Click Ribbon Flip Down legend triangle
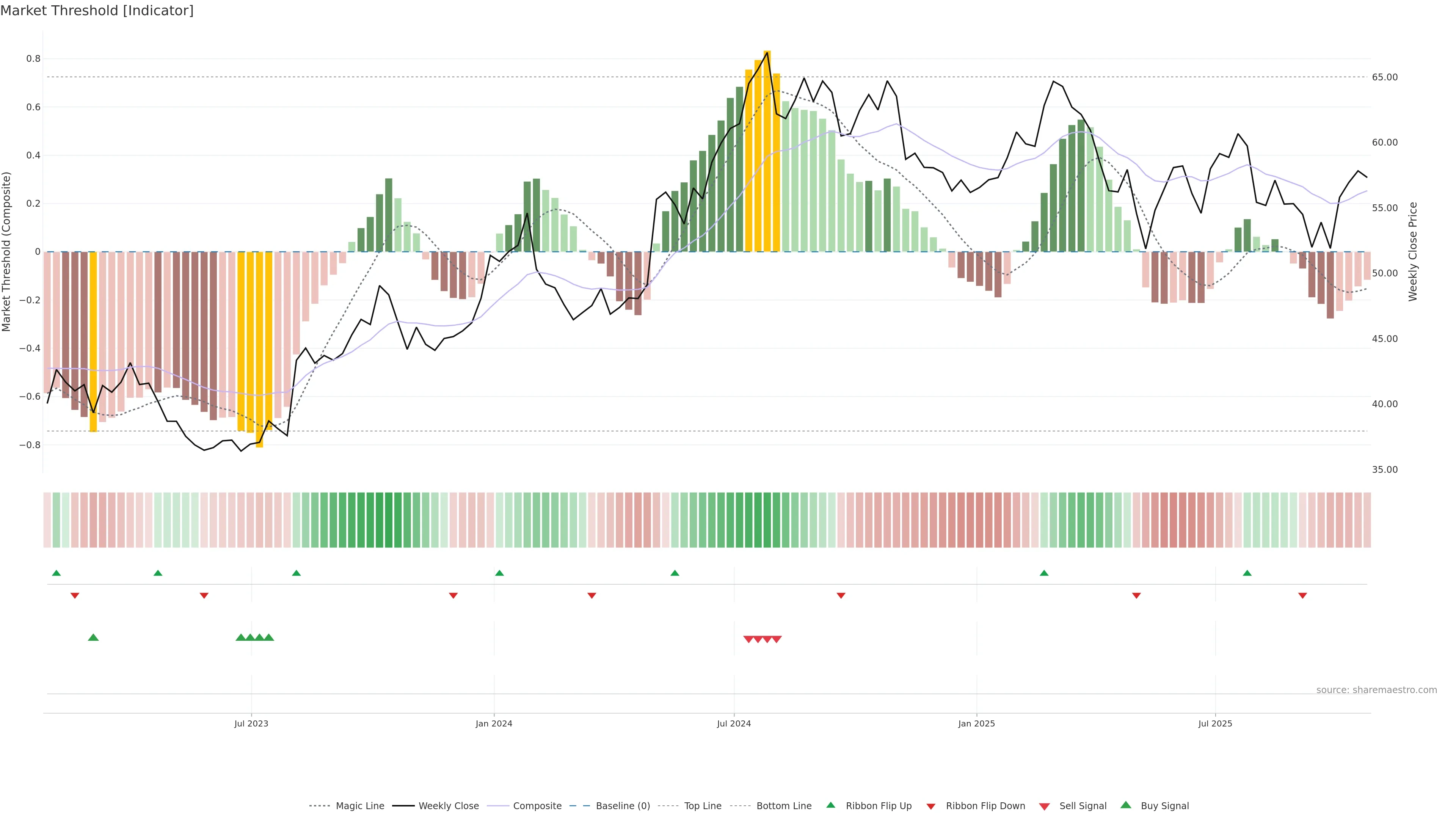1456x819 pixels. click(x=930, y=806)
